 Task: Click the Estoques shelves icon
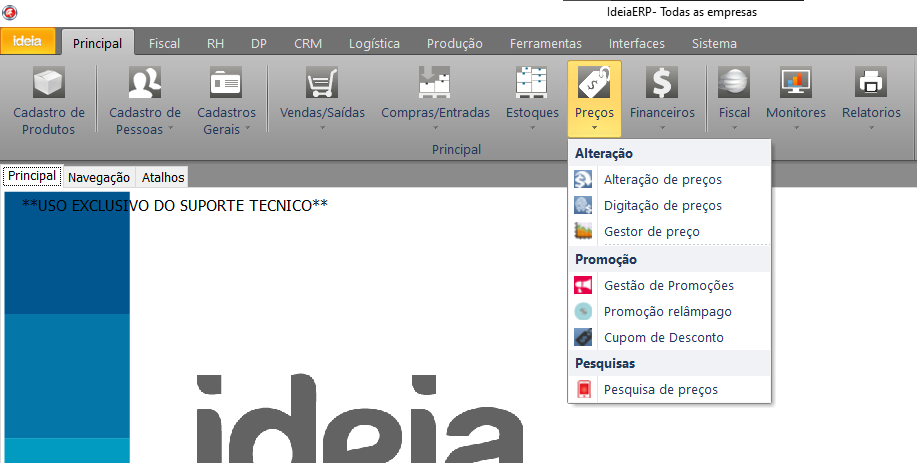click(532, 82)
